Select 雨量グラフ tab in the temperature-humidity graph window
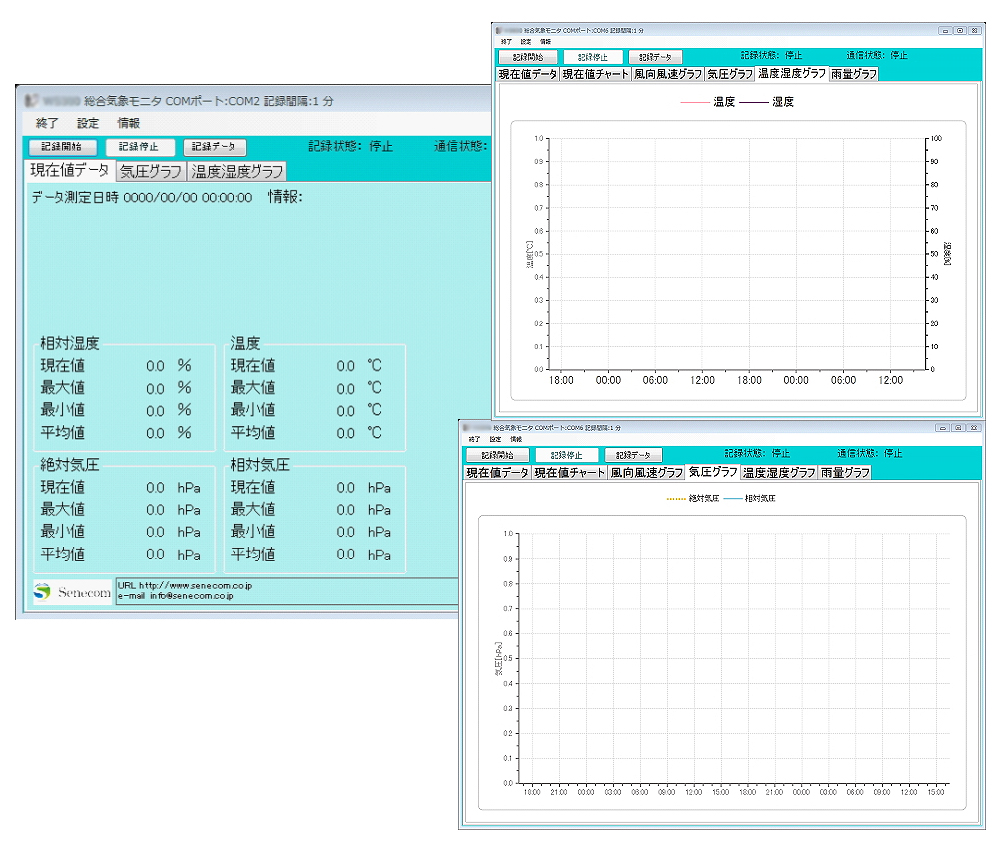1000x850 pixels. tap(854, 74)
